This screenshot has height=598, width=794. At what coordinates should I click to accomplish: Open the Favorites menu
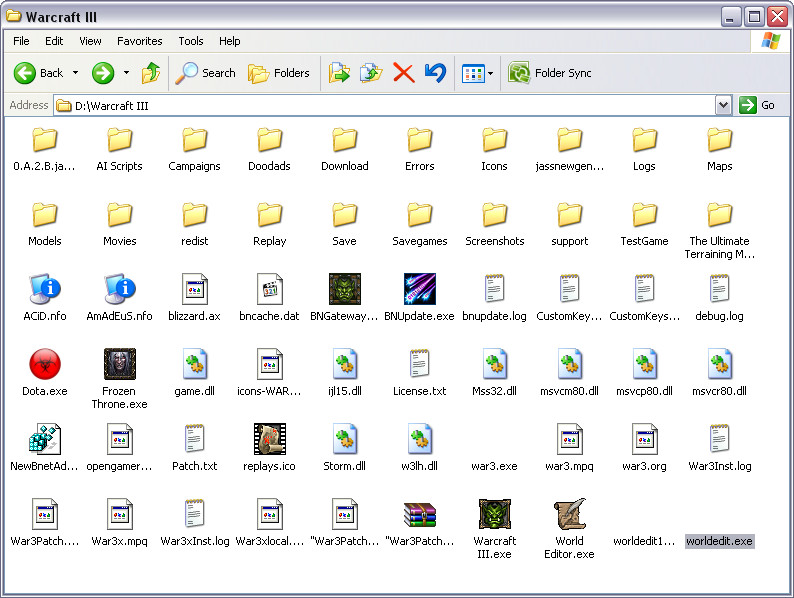tap(140, 41)
